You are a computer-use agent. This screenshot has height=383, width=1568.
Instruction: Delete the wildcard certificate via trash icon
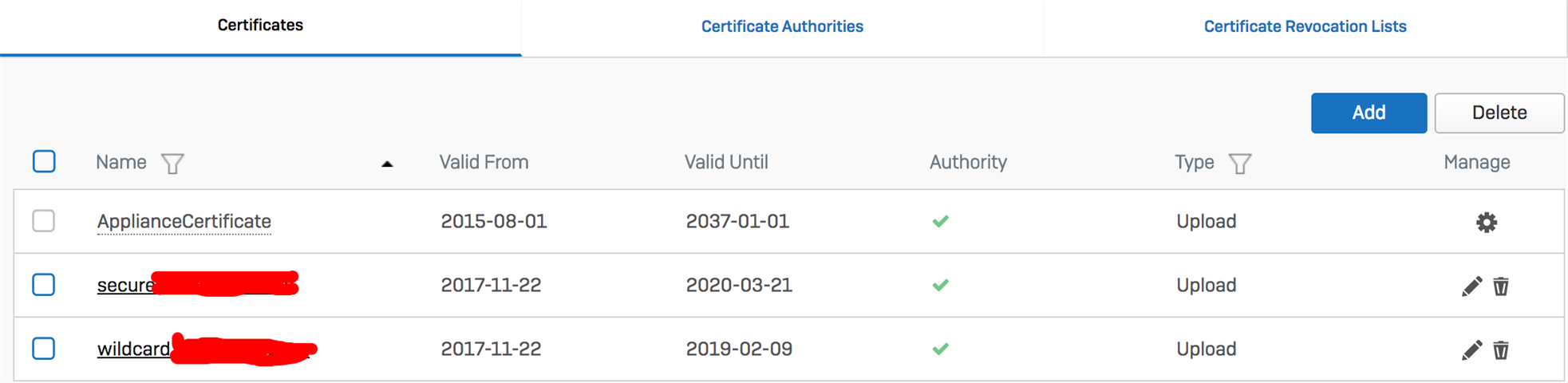(x=1501, y=349)
